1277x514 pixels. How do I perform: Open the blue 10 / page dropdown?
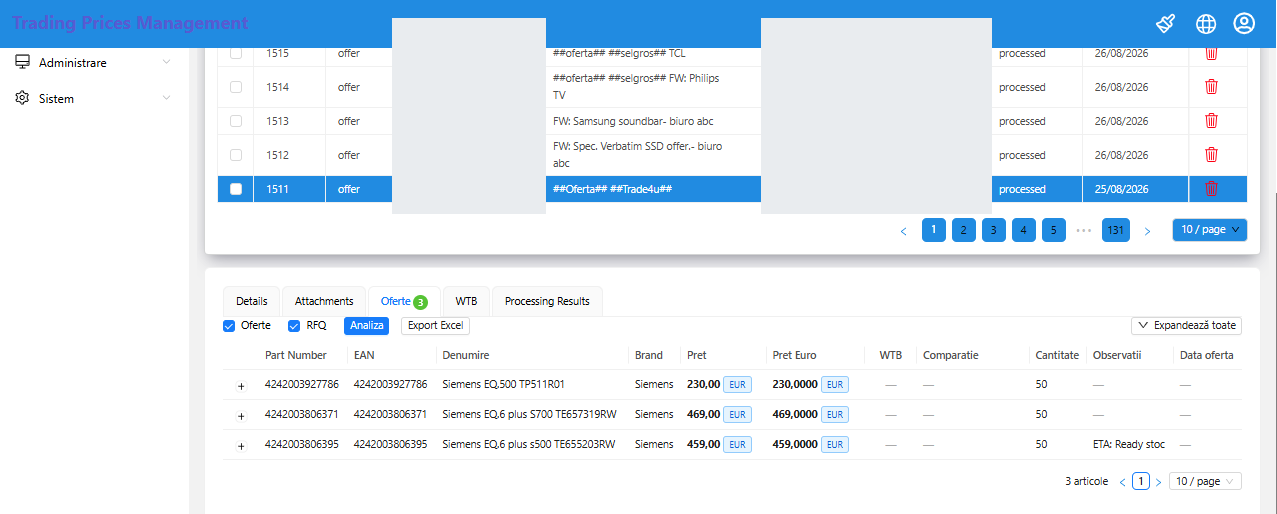[1209, 230]
